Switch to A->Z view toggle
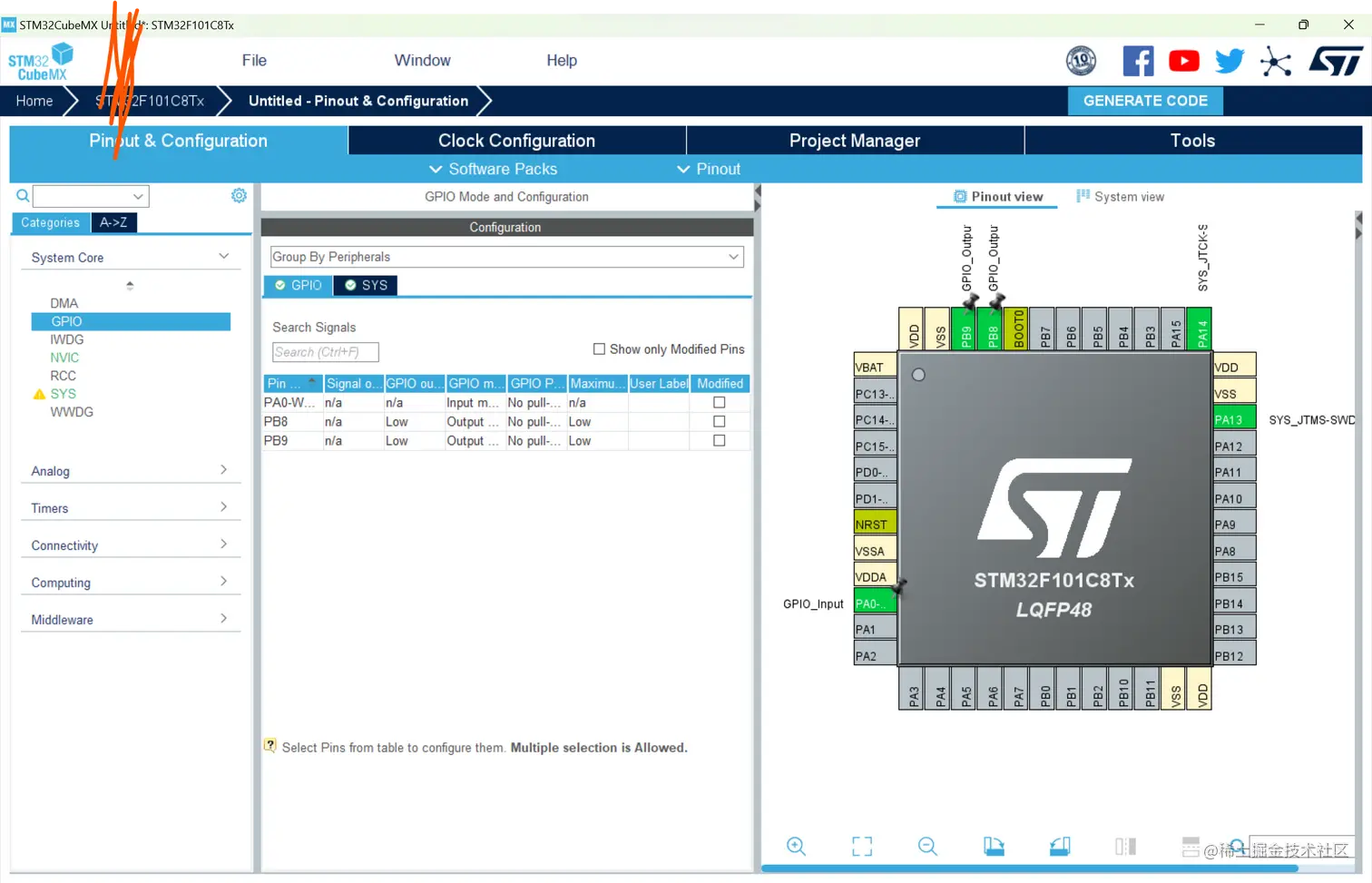Viewport: 1372px width, 883px height. [x=113, y=222]
